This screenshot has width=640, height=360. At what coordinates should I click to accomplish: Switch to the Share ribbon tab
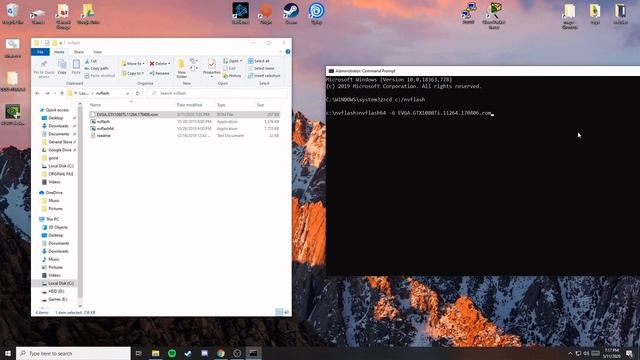click(79, 52)
